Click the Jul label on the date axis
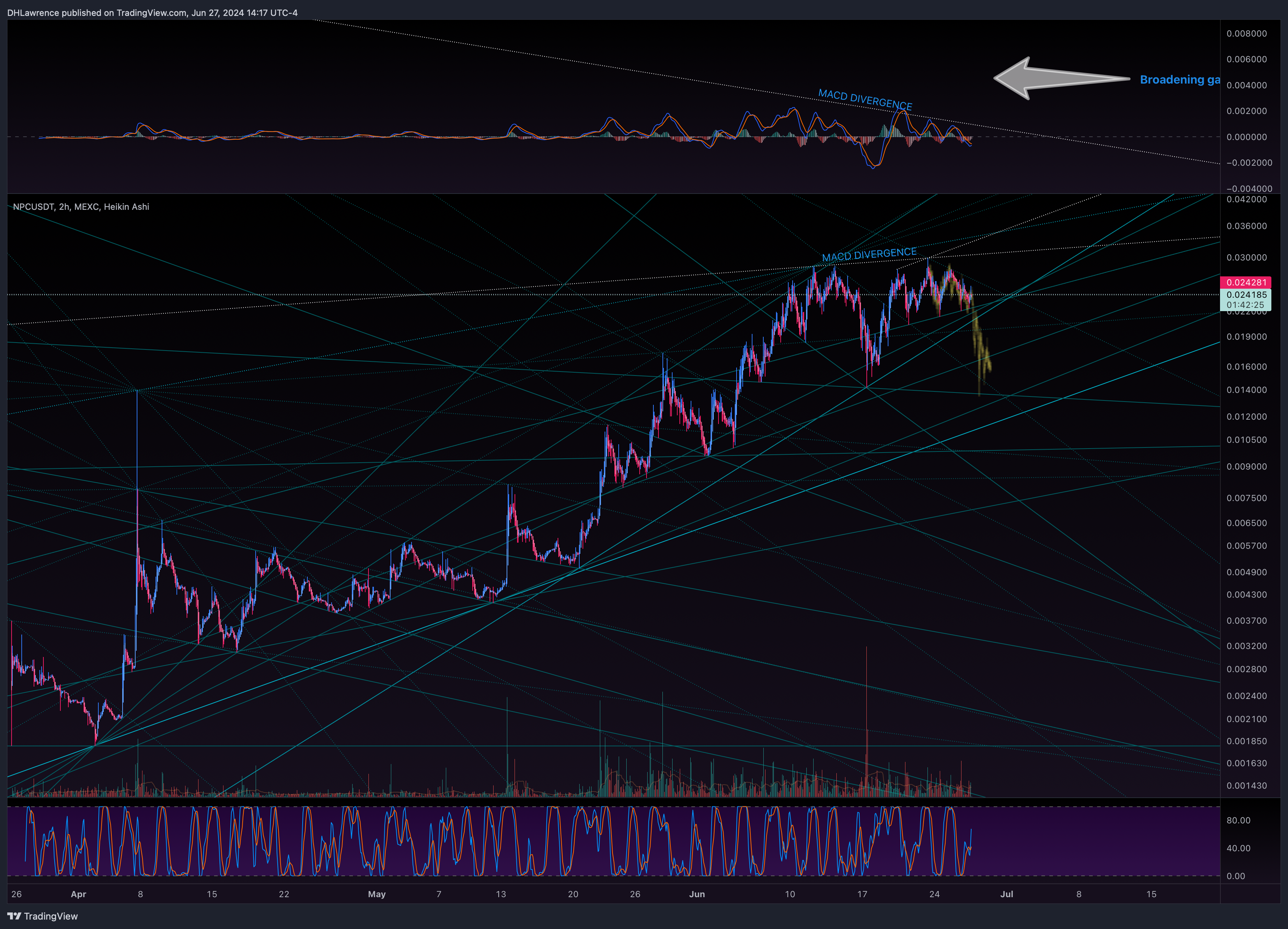The height and width of the screenshot is (929, 1288). click(x=1007, y=894)
